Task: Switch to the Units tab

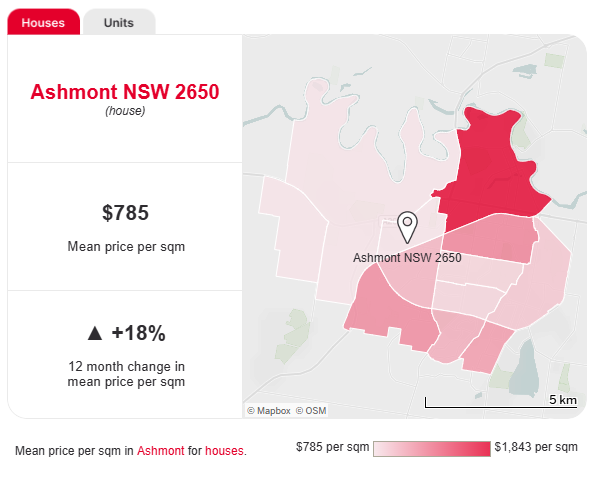Action: pos(119,23)
